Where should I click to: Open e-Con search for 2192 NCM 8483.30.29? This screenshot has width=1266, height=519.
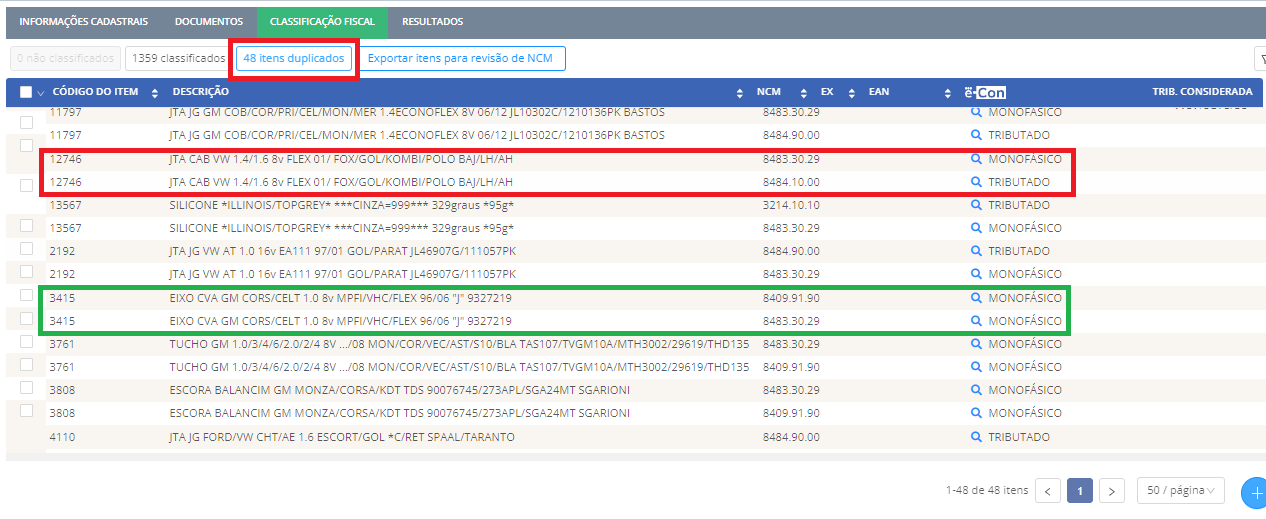point(976,274)
